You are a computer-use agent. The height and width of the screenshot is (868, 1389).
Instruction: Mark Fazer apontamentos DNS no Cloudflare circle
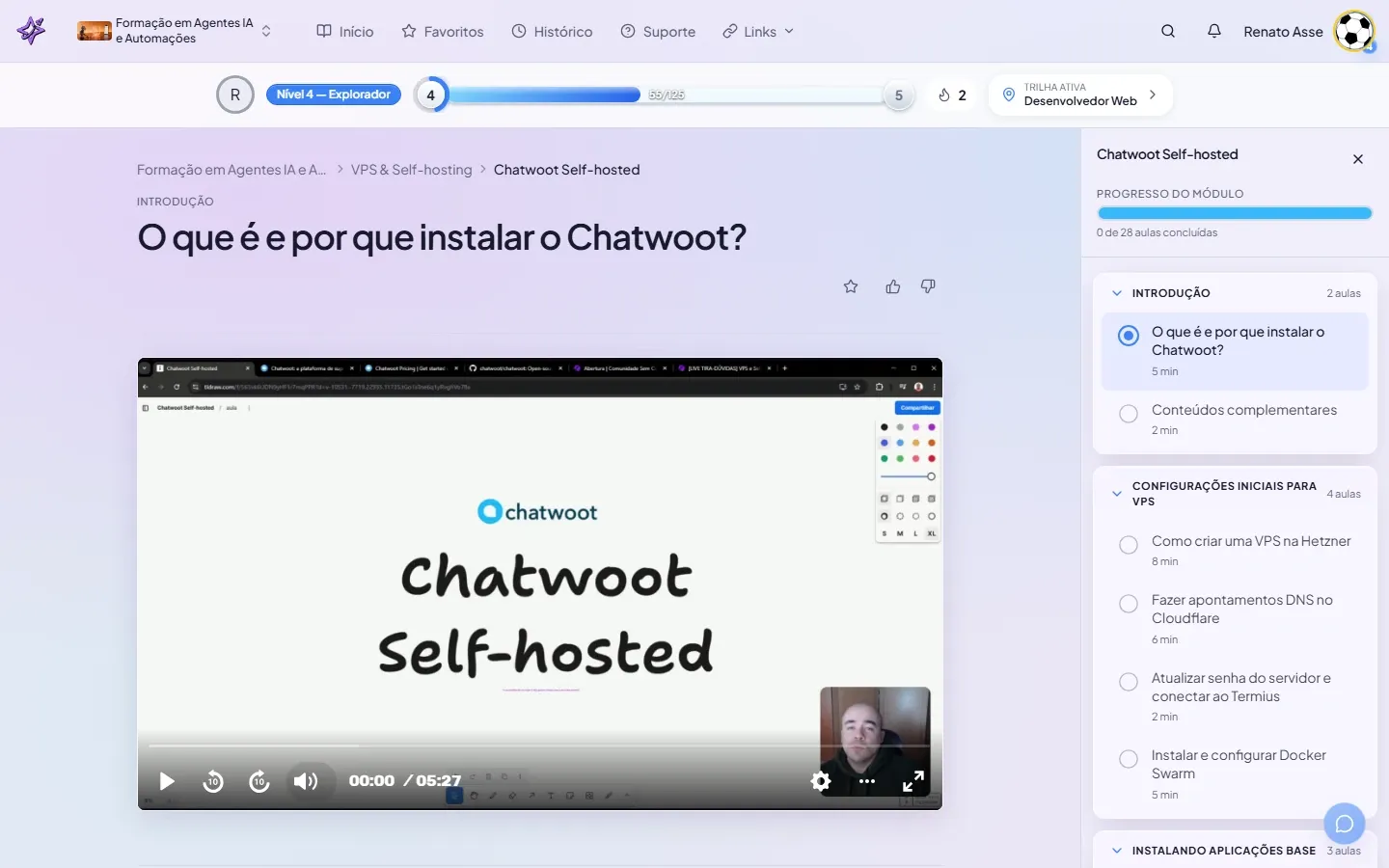click(1129, 604)
